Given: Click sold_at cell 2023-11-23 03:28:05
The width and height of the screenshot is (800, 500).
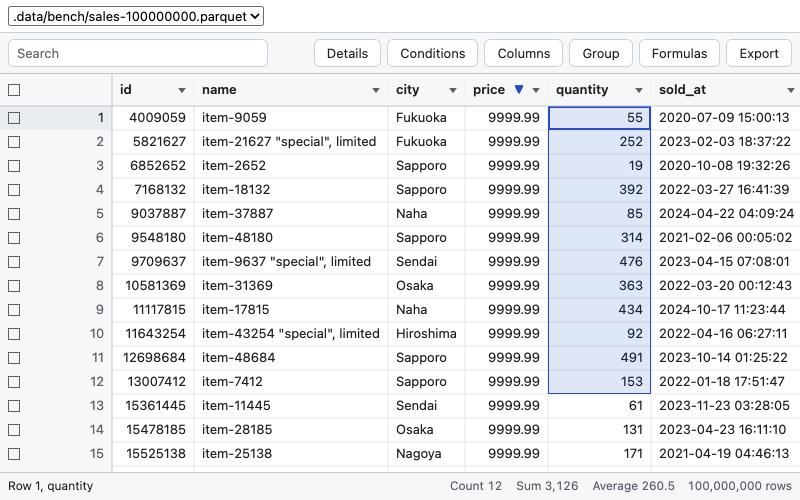Looking at the screenshot, I should pos(725,406).
